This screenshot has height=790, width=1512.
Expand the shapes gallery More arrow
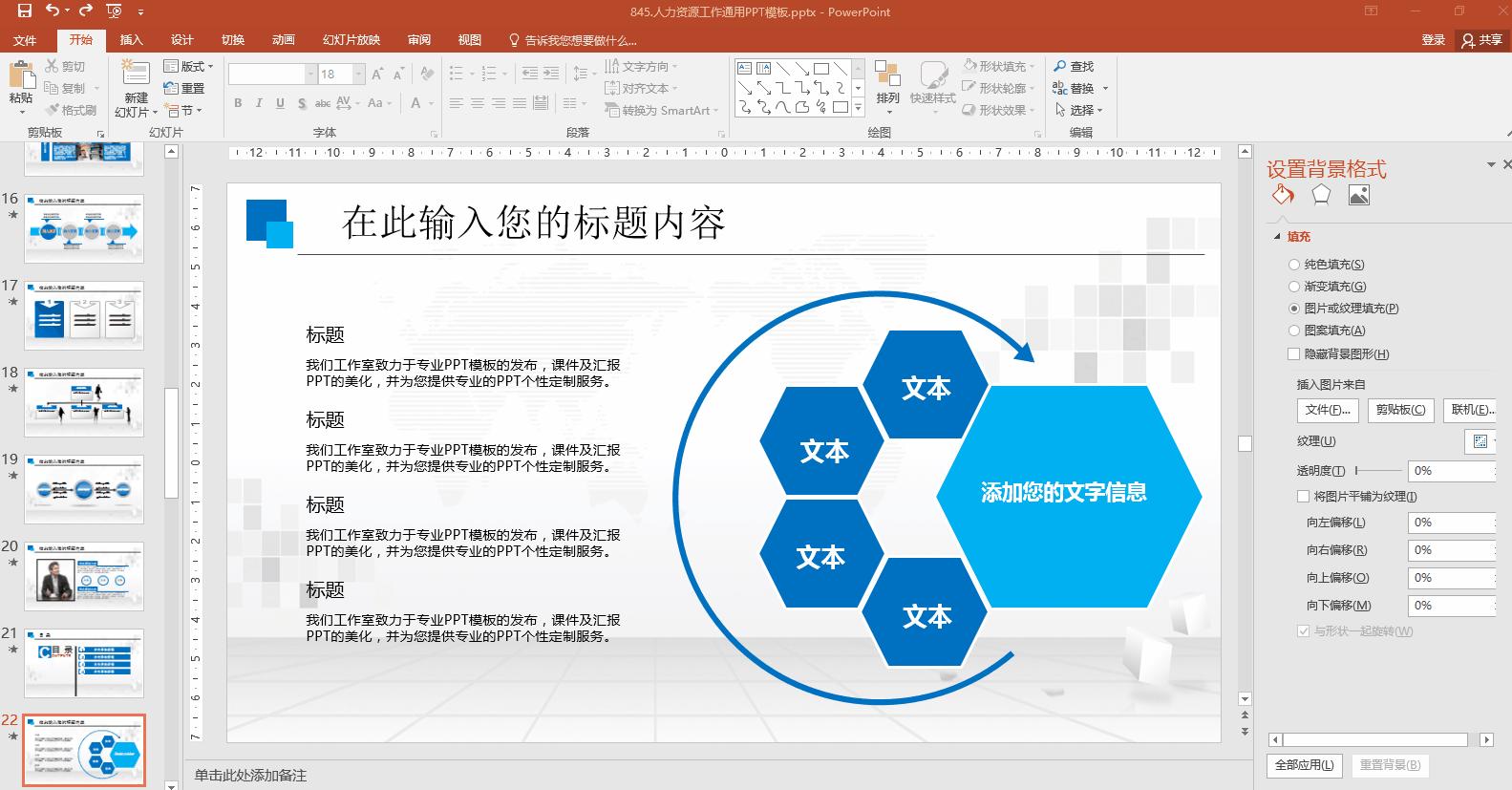[858, 107]
